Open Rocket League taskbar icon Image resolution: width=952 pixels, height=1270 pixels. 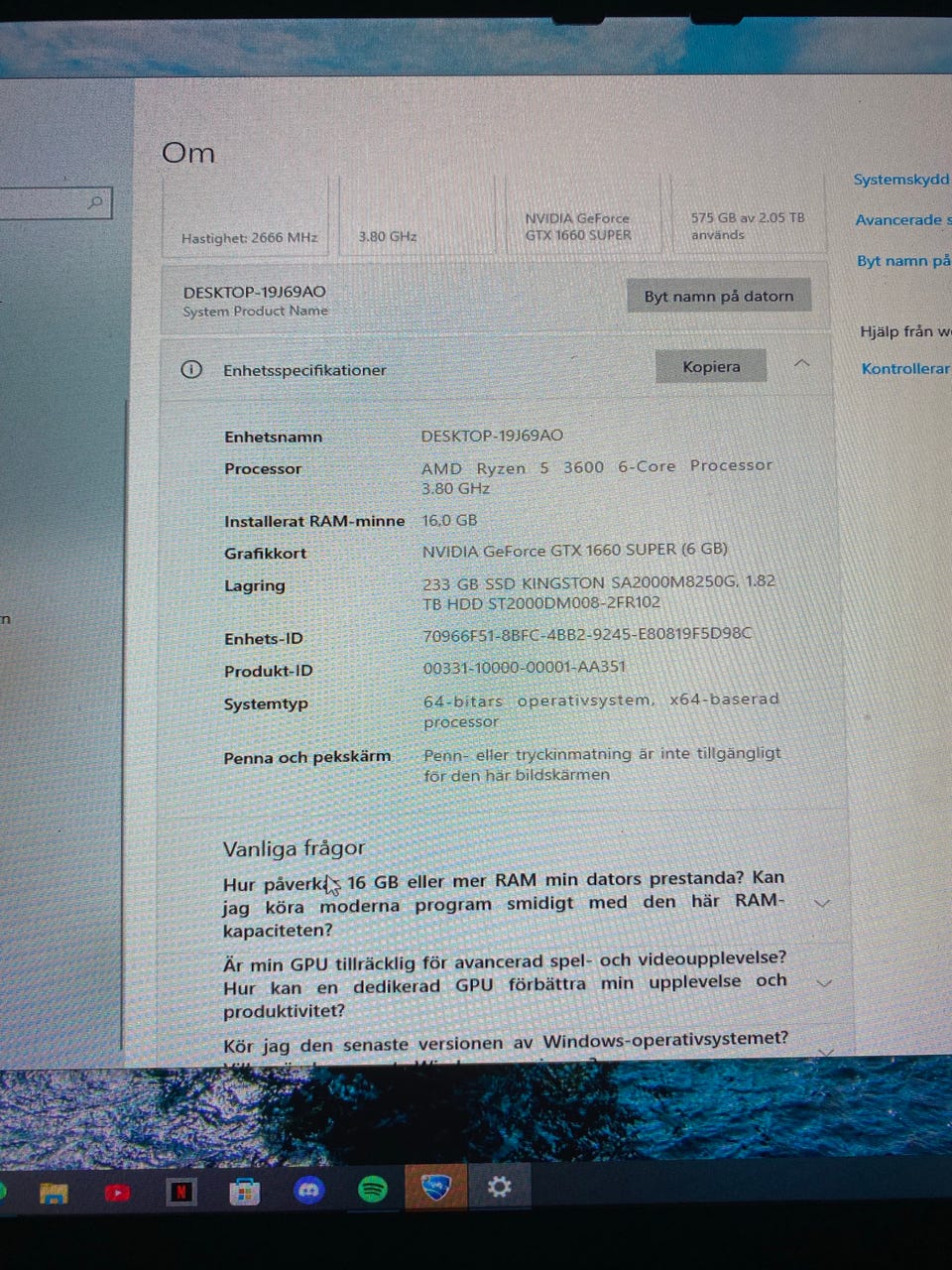[x=436, y=1187]
